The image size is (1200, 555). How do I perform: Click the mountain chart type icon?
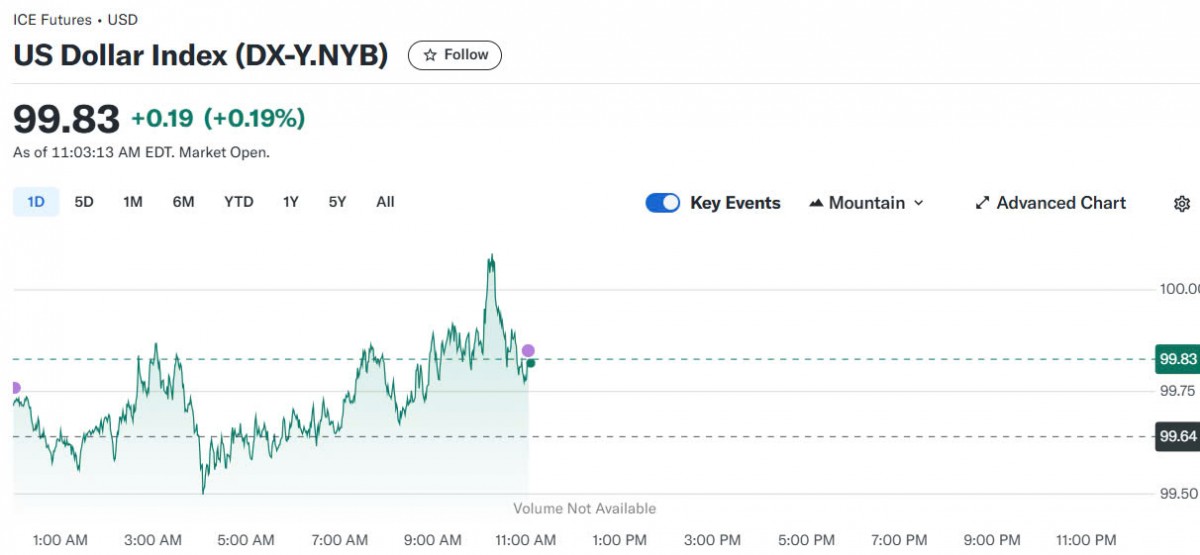(816, 203)
